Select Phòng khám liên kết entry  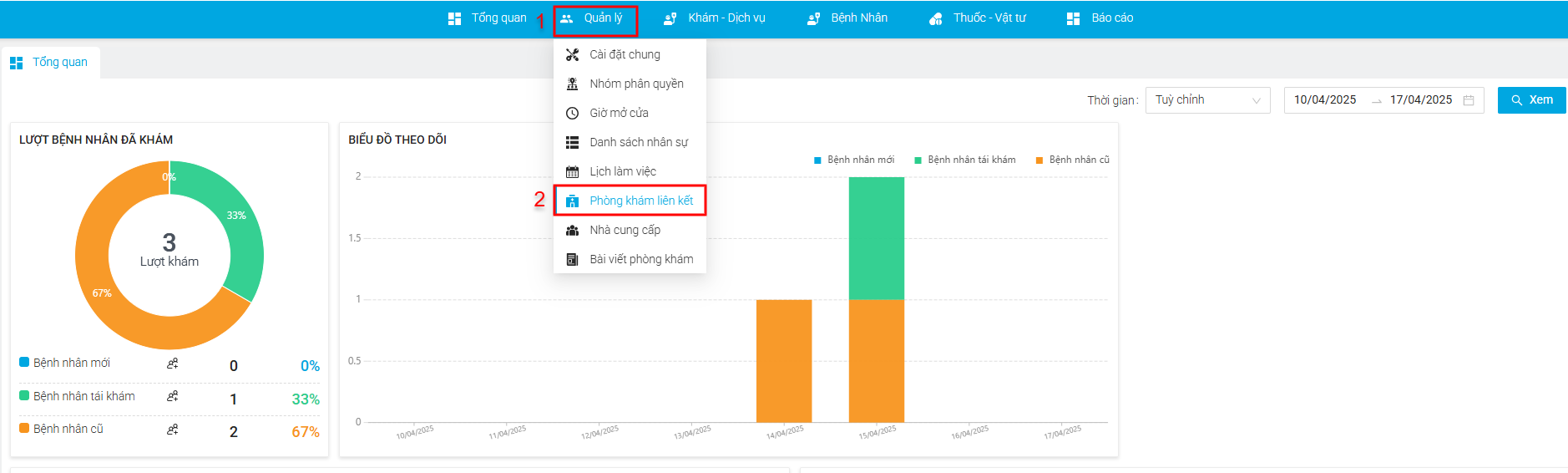click(x=630, y=201)
